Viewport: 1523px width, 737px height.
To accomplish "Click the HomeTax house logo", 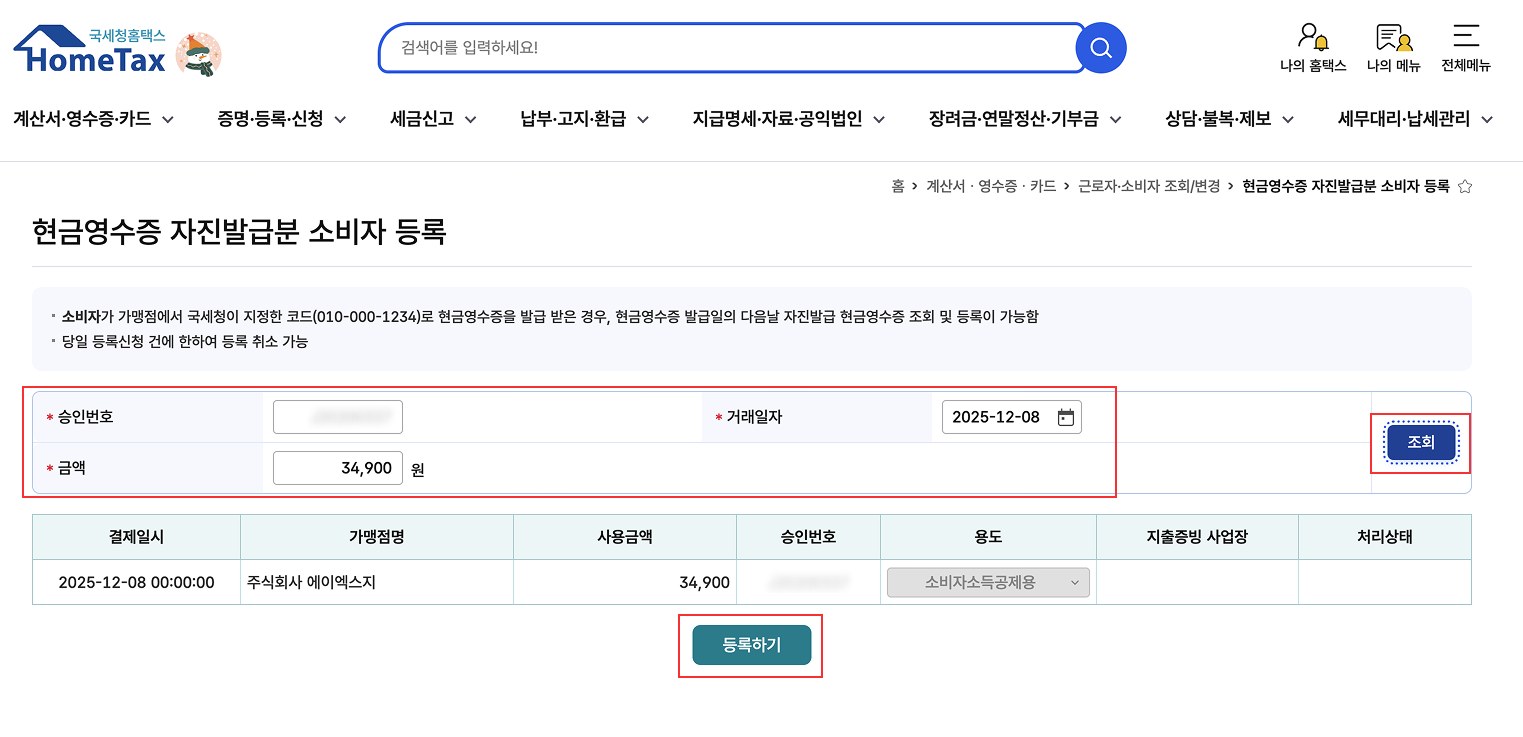I will click(90, 50).
